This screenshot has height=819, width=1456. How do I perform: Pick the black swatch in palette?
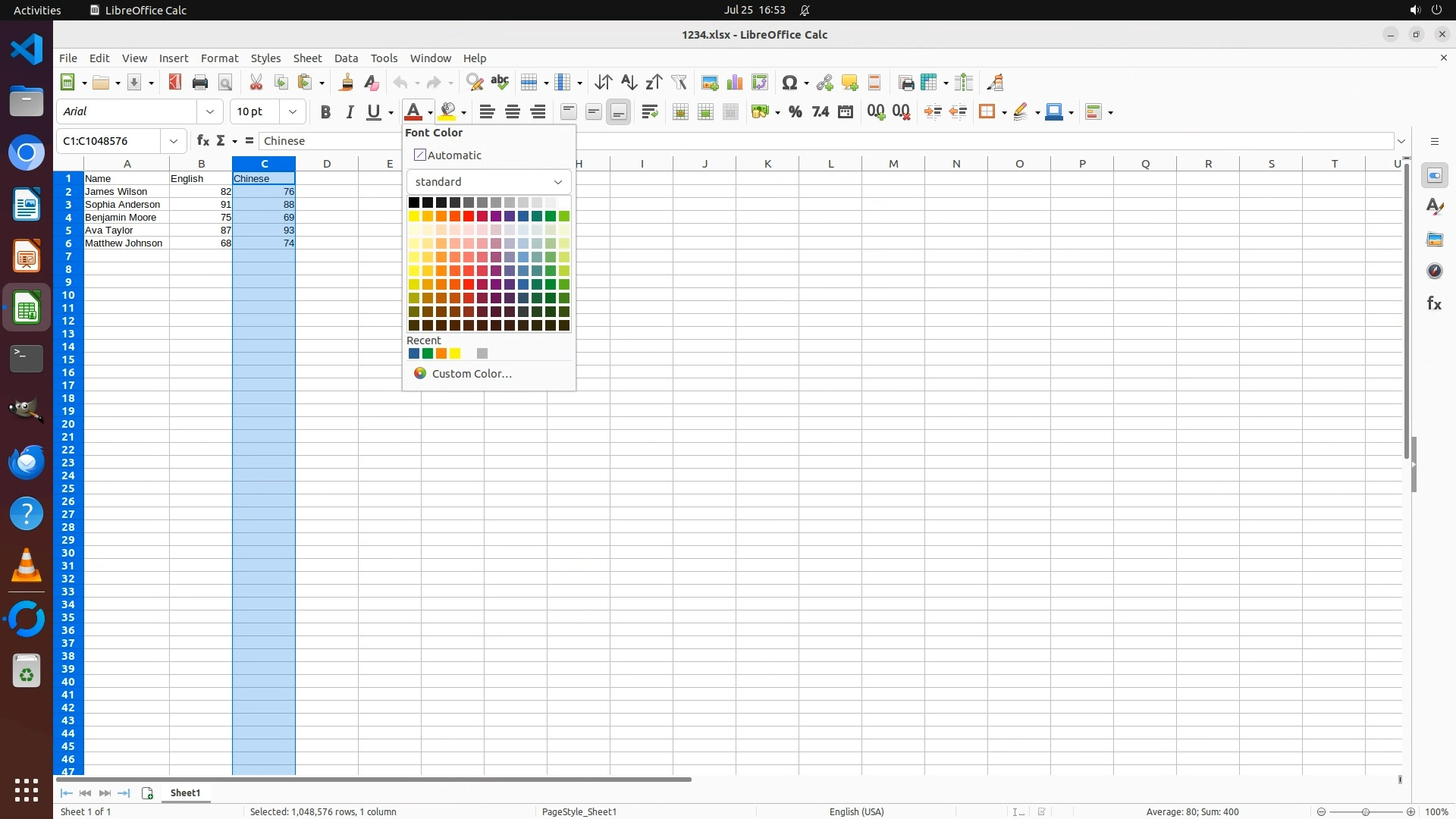pos(414,202)
